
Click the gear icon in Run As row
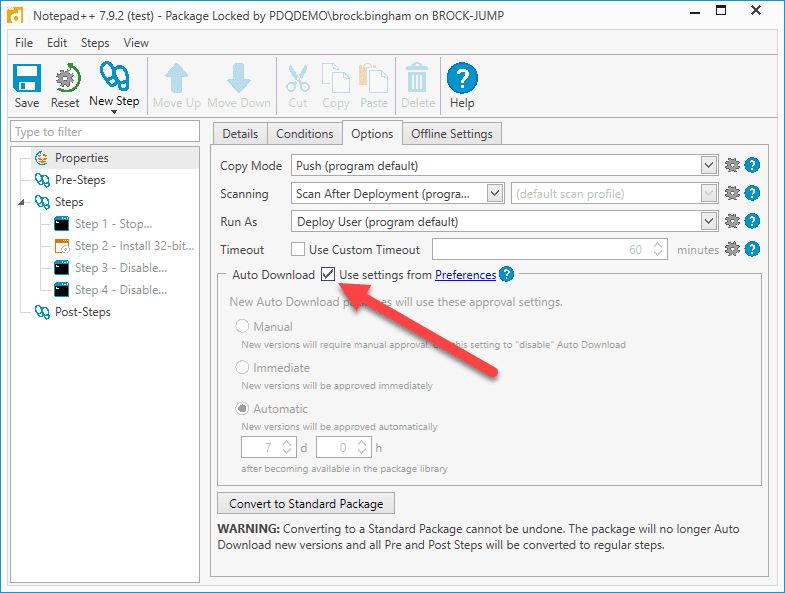(x=732, y=221)
